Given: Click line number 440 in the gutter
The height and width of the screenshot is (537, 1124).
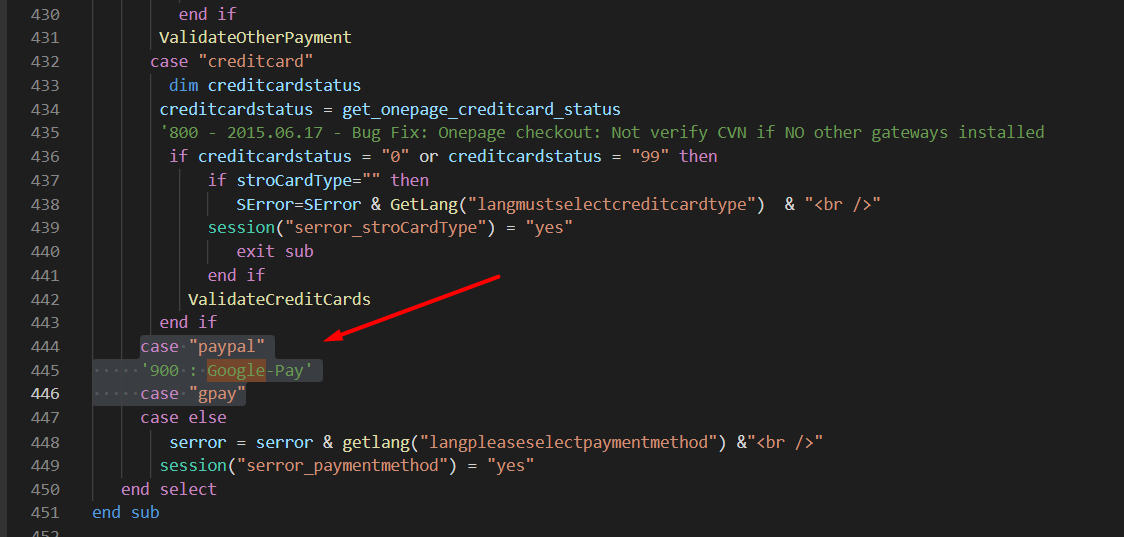Looking at the screenshot, I should click(44, 252).
